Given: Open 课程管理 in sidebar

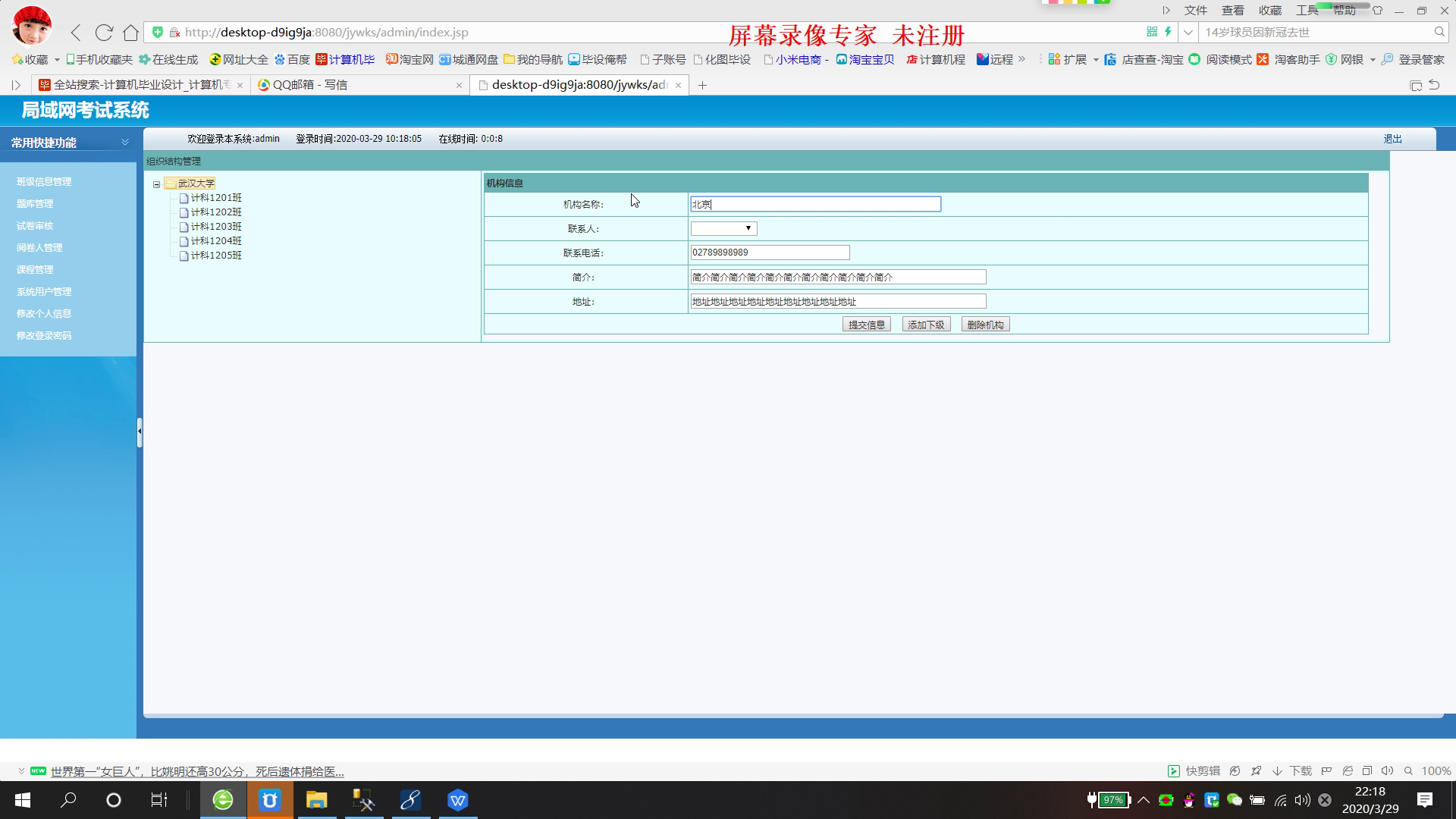Looking at the screenshot, I should pyautogui.click(x=35, y=270).
